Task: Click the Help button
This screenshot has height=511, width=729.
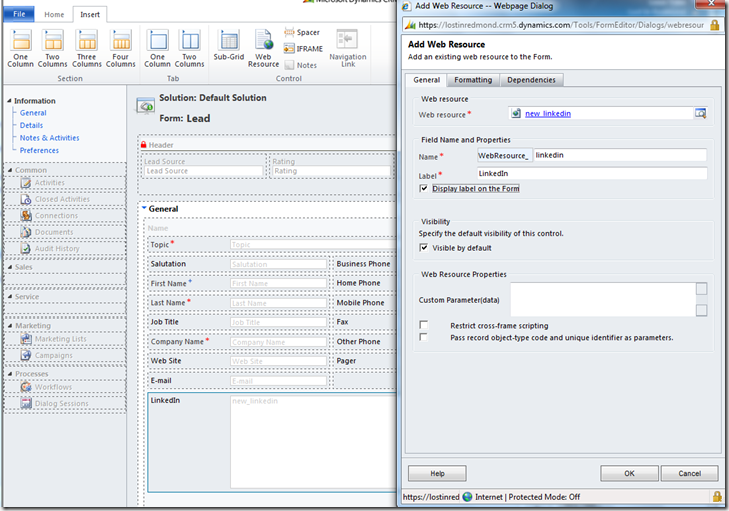Action: click(437, 473)
